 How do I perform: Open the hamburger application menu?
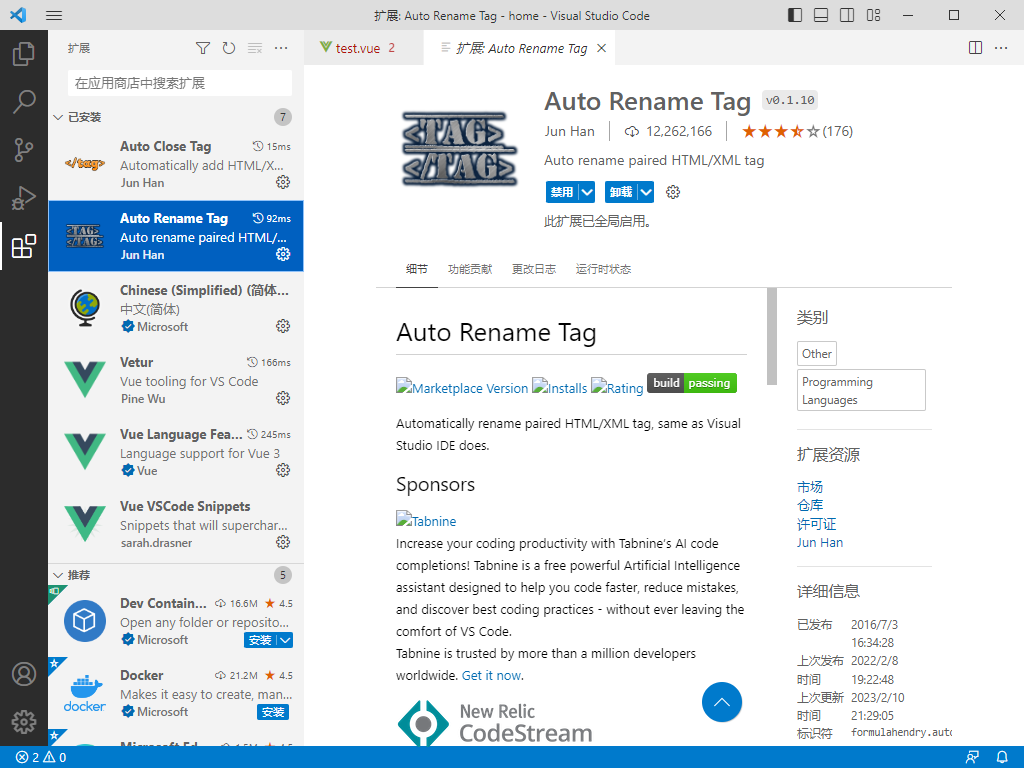point(54,15)
